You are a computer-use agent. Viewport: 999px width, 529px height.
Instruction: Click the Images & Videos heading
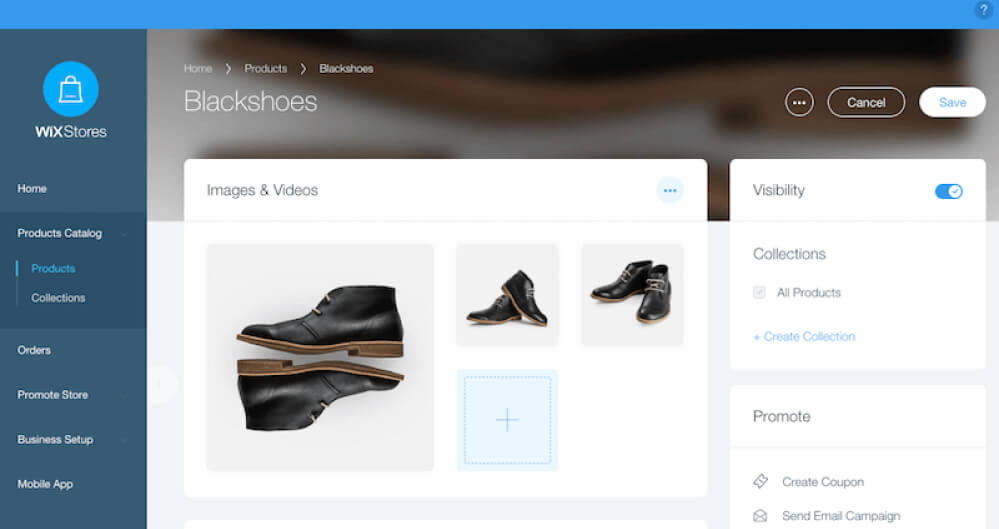(262, 190)
